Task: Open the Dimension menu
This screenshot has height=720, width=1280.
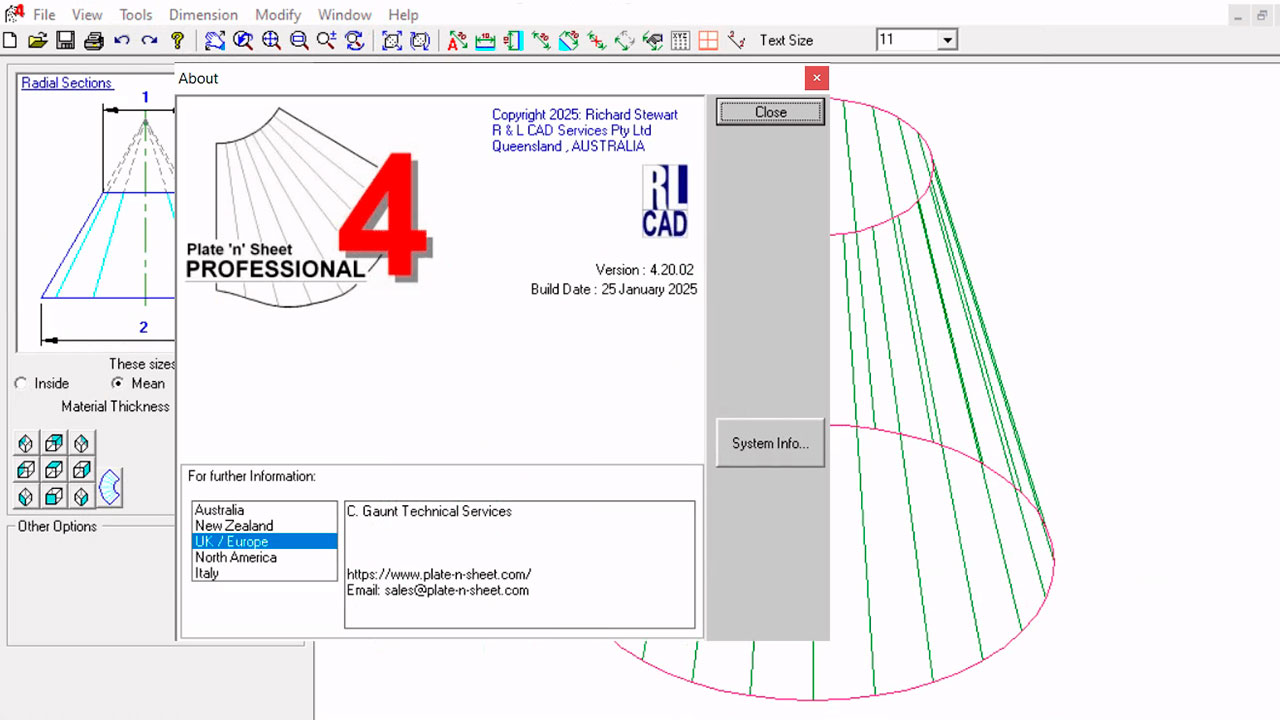Action: pos(203,14)
